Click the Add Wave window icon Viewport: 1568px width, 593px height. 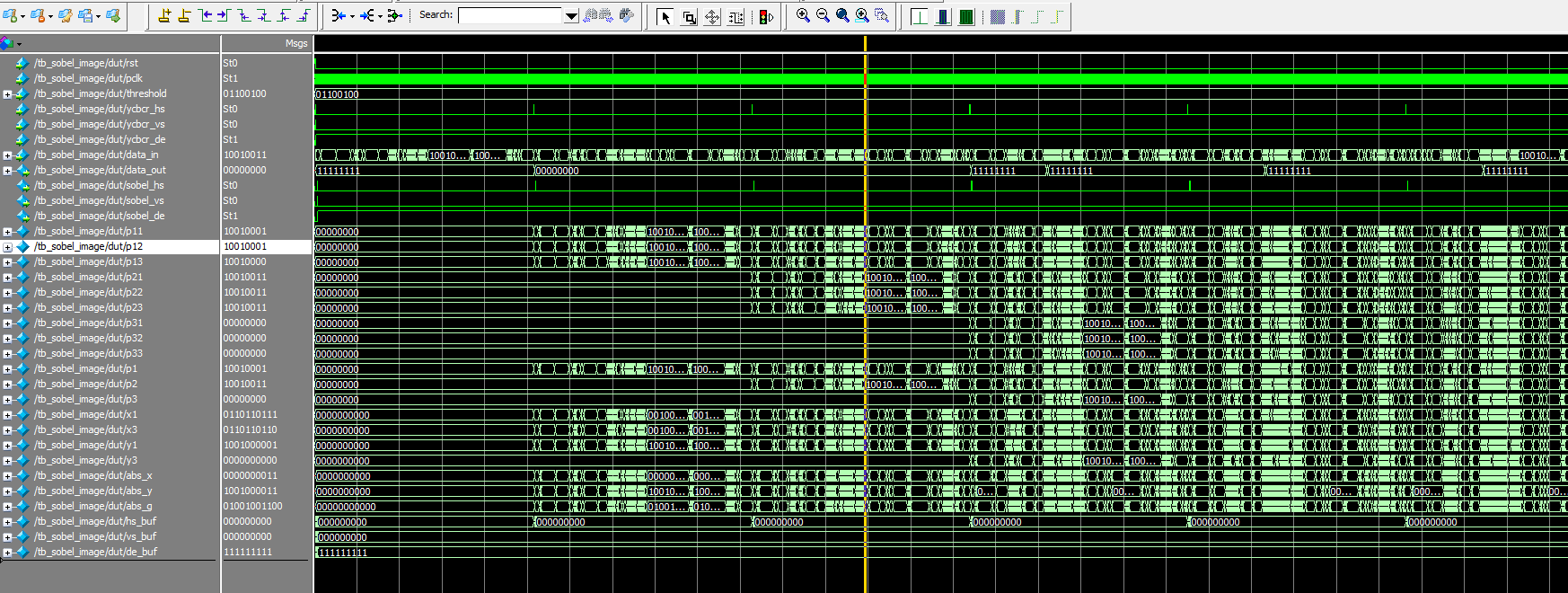11,15
